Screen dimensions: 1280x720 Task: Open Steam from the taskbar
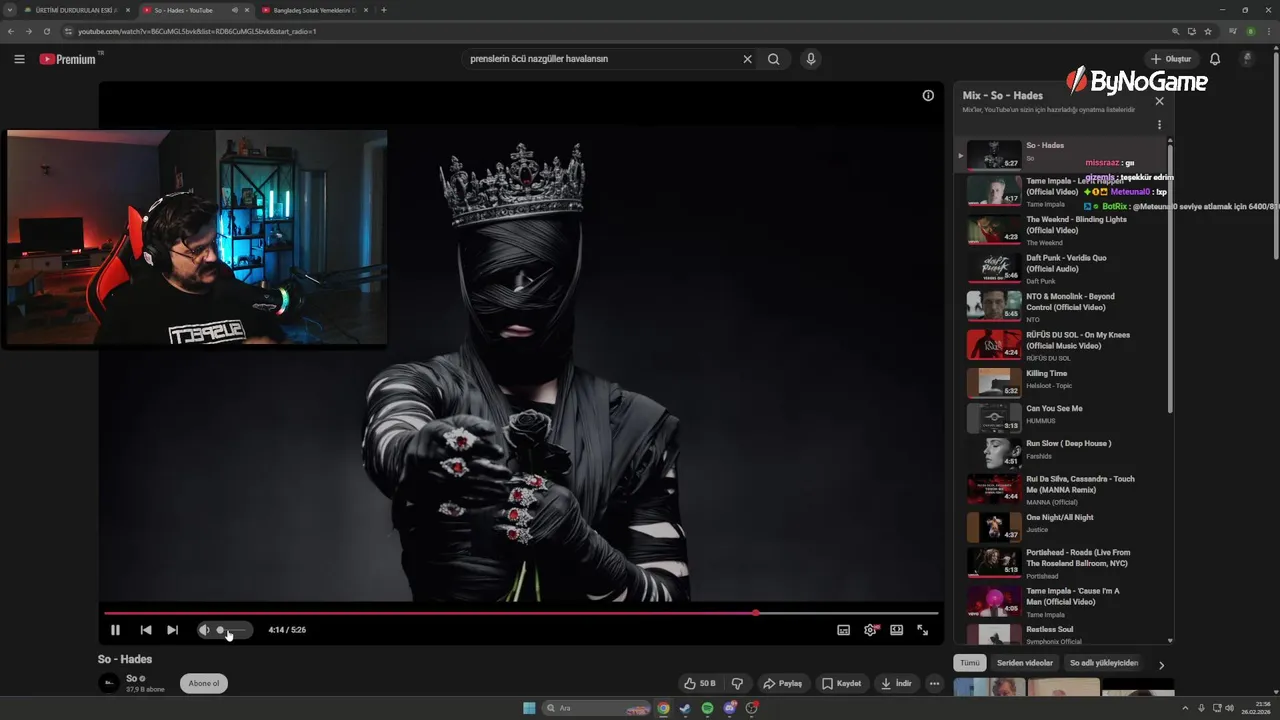pos(685,708)
